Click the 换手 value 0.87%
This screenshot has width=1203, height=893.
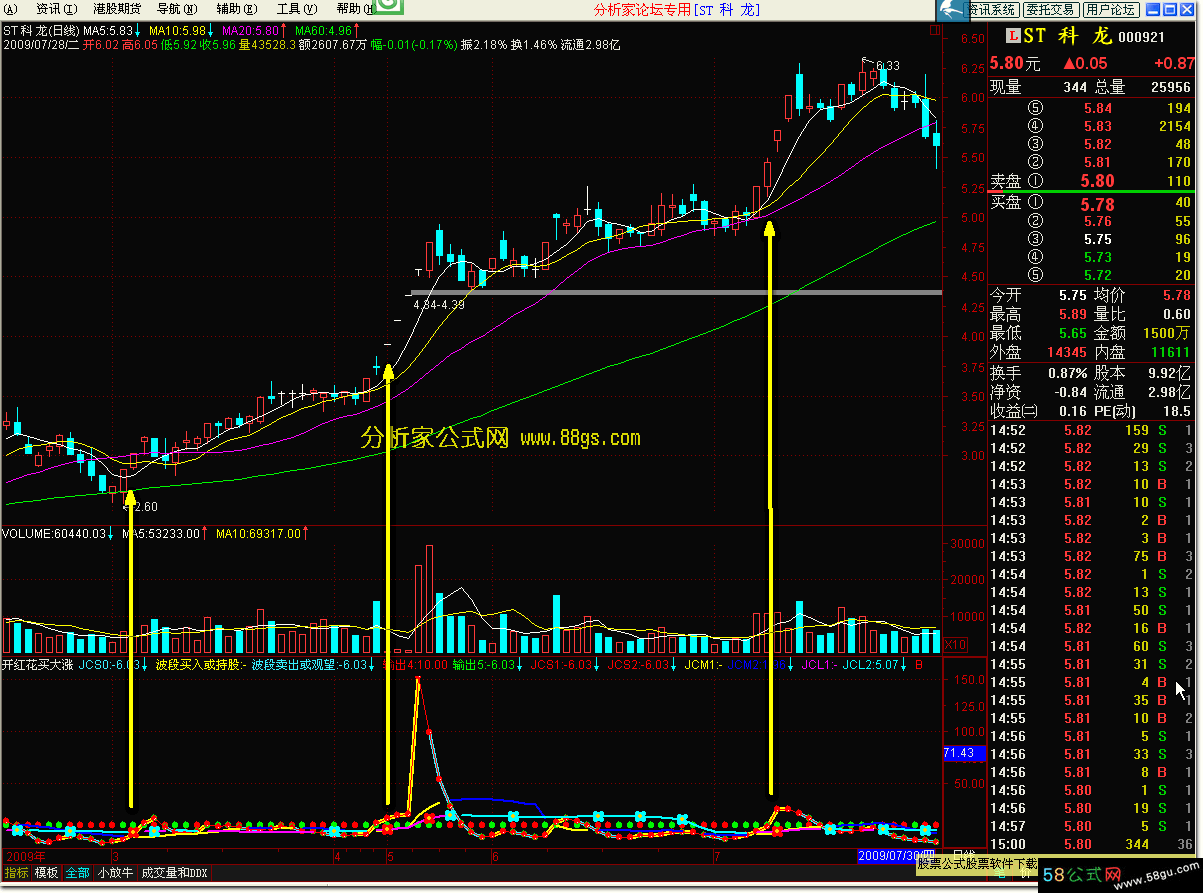(1068, 372)
